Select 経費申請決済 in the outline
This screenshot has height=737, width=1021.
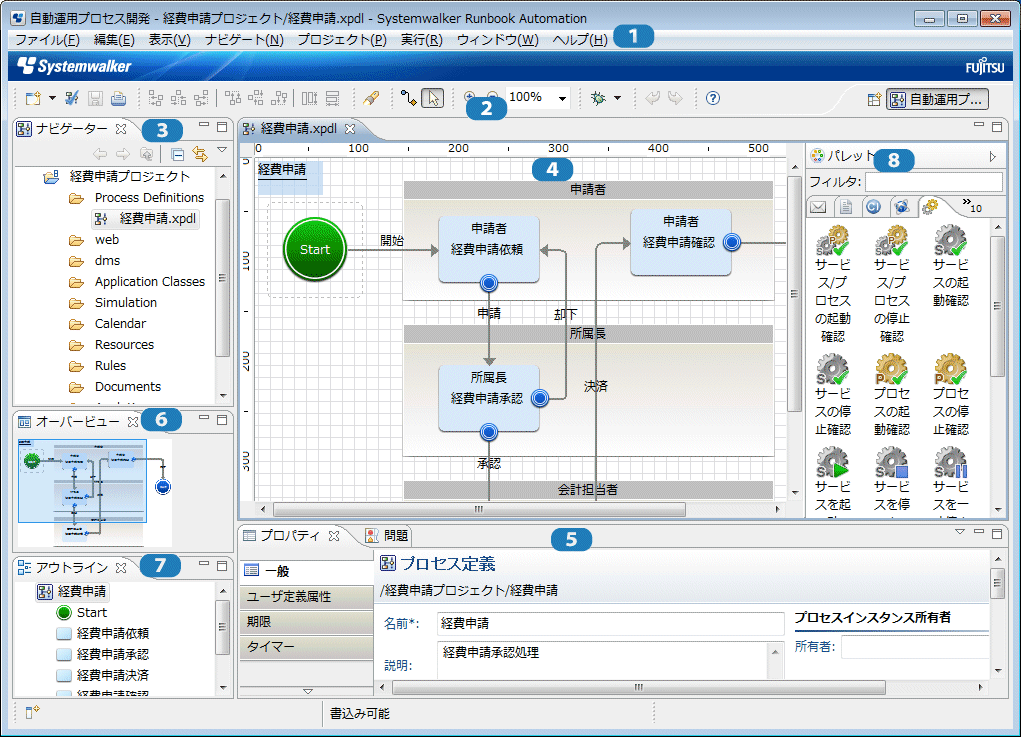pyautogui.click(x=103, y=675)
